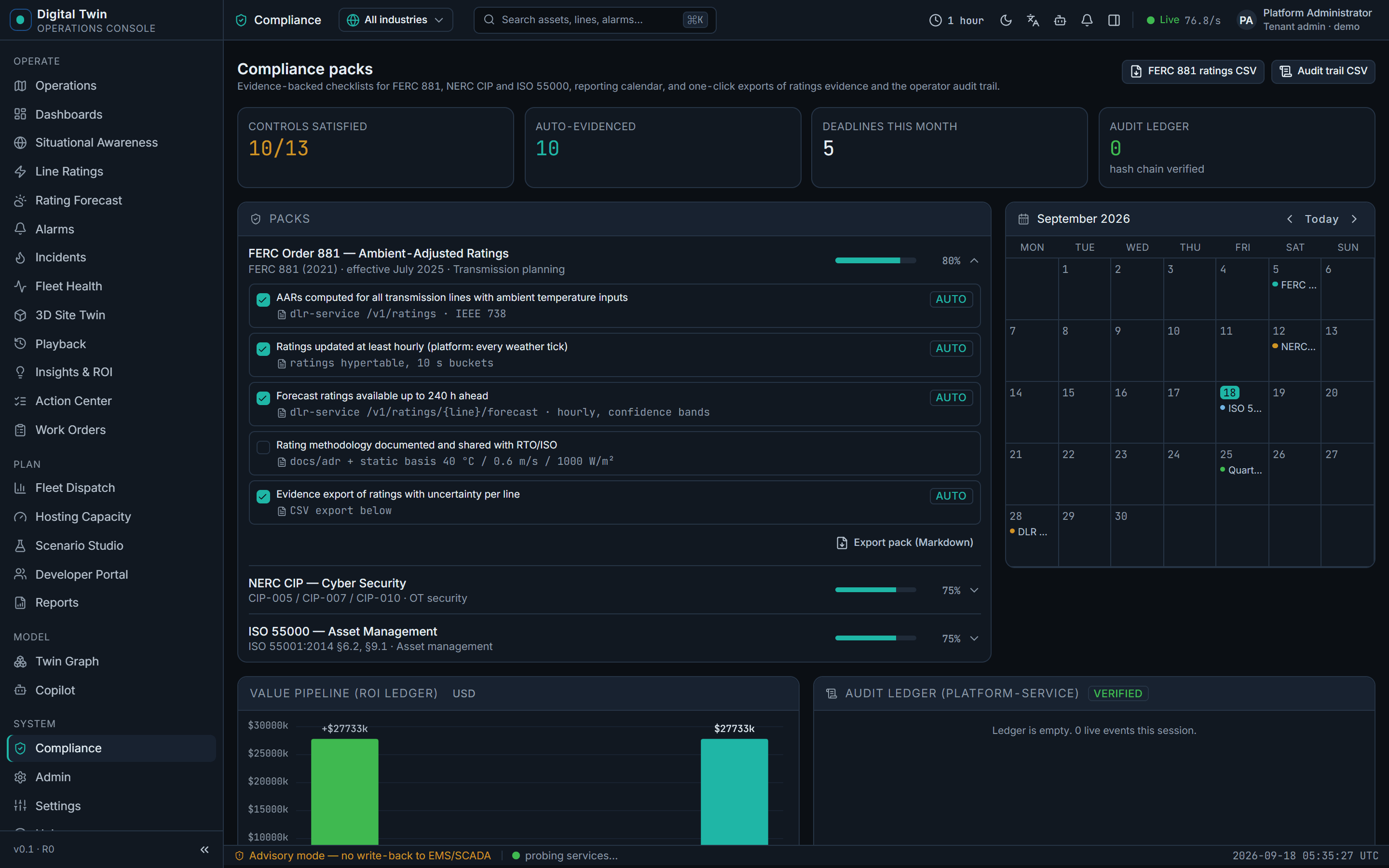
Task: Expand the ISO 55000 pack chevron
Action: tap(974, 638)
